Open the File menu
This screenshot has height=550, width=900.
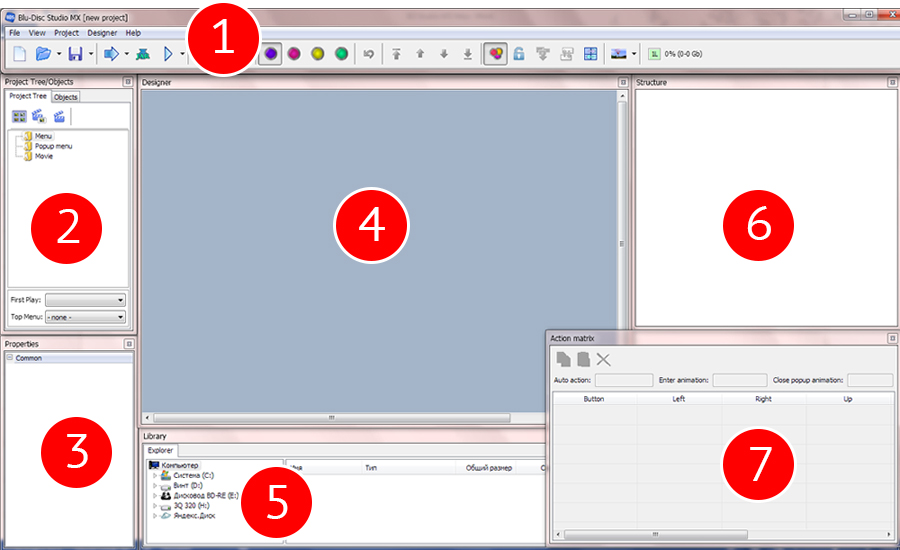pyautogui.click(x=14, y=33)
